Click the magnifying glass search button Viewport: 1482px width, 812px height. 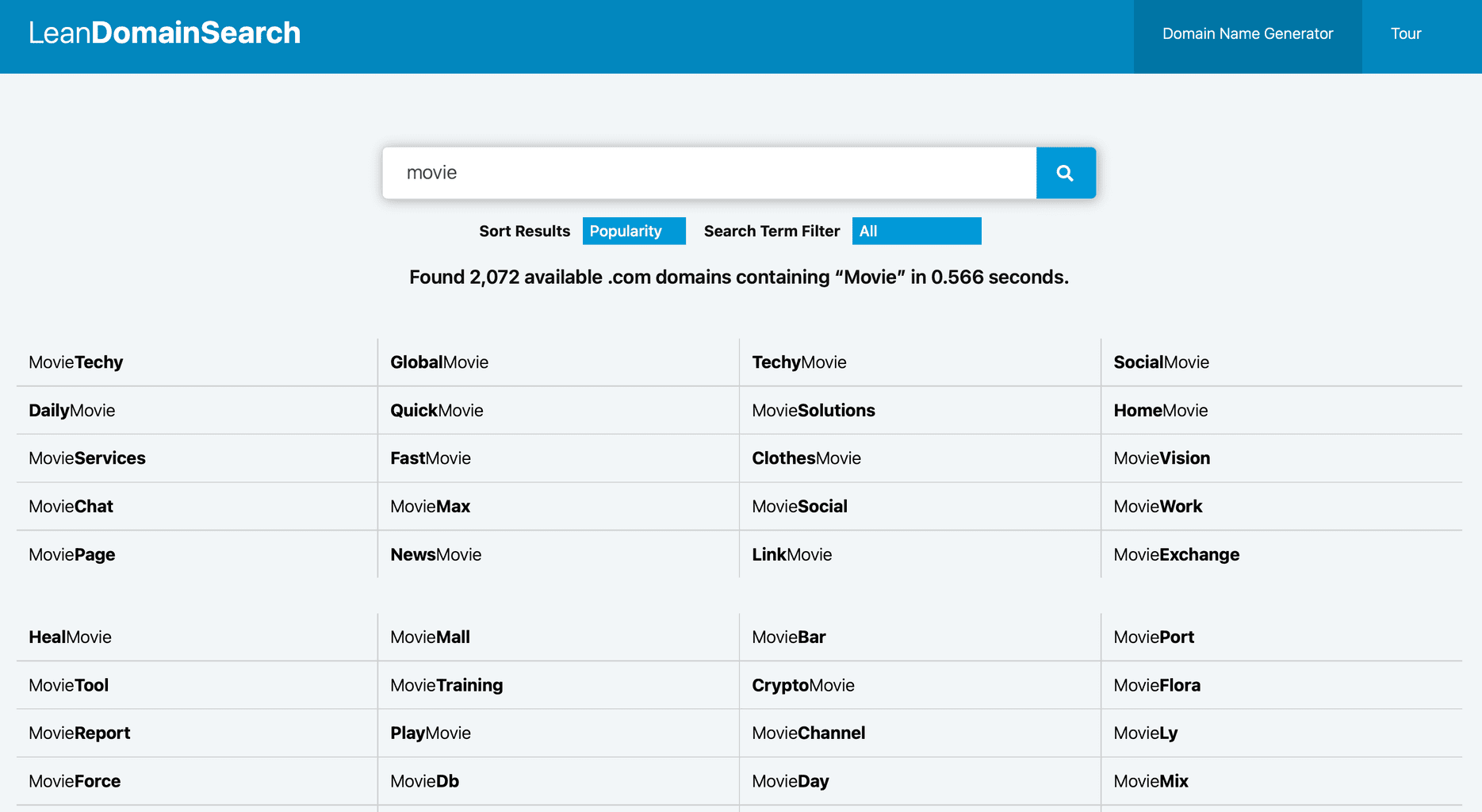(x=1066, y=173)
